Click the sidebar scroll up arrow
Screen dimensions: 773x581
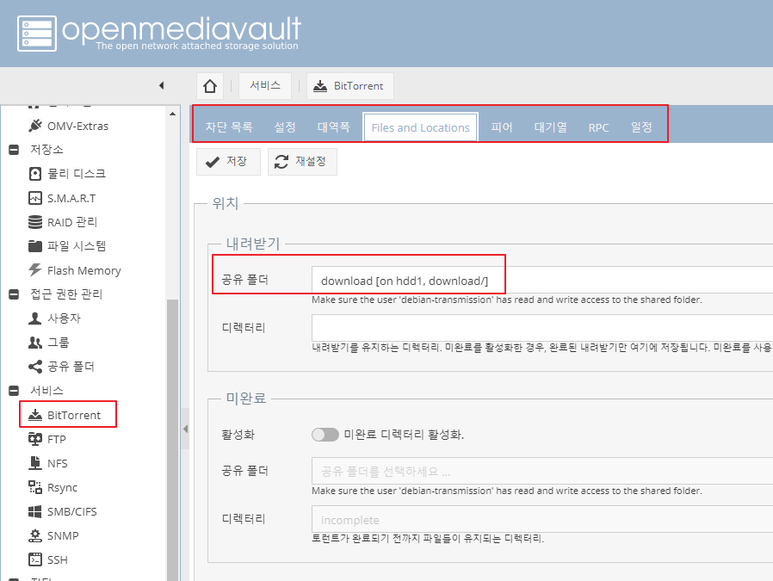pos(172,114)
